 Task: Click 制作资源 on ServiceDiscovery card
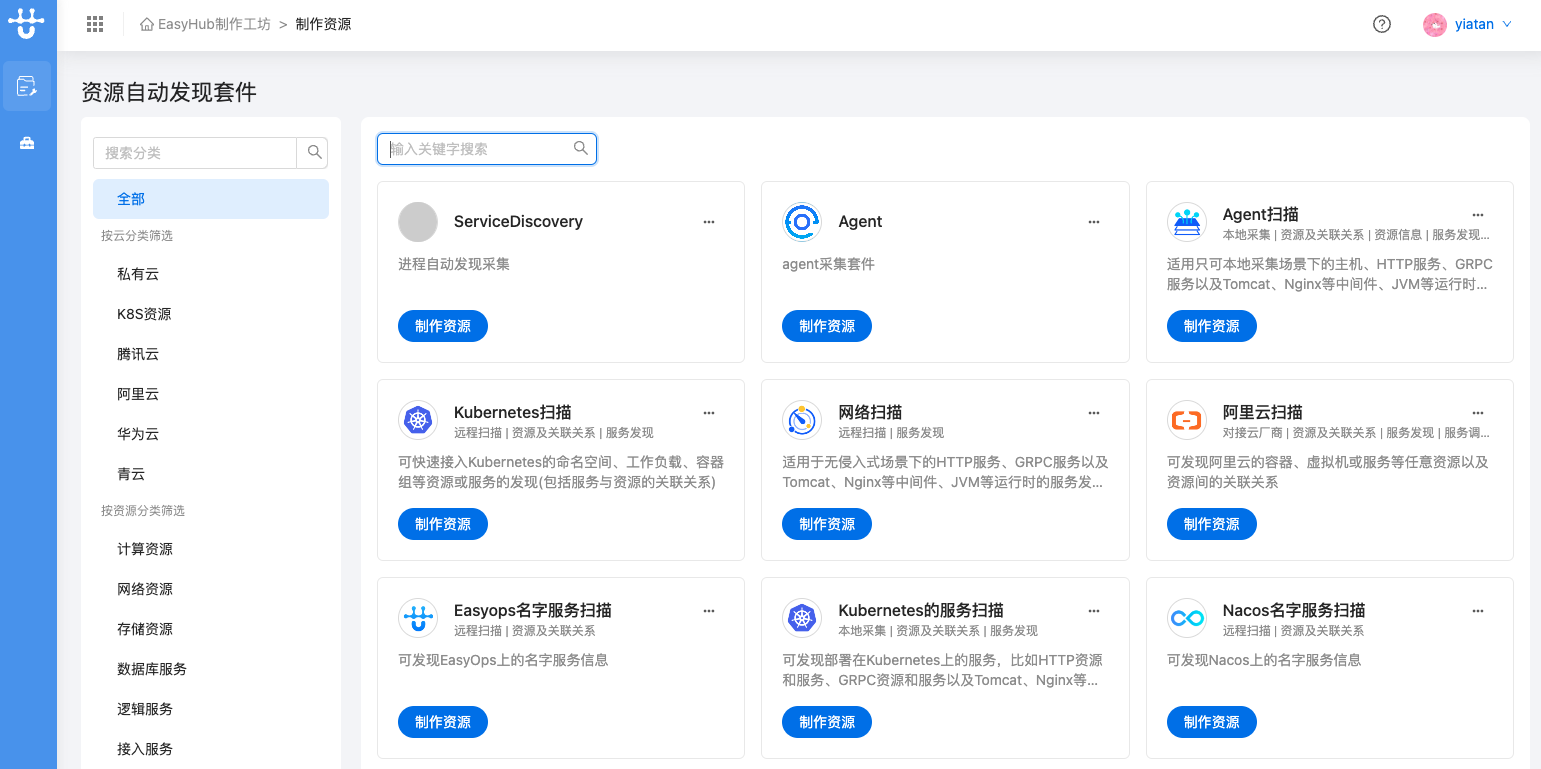(x=443, y=326)
